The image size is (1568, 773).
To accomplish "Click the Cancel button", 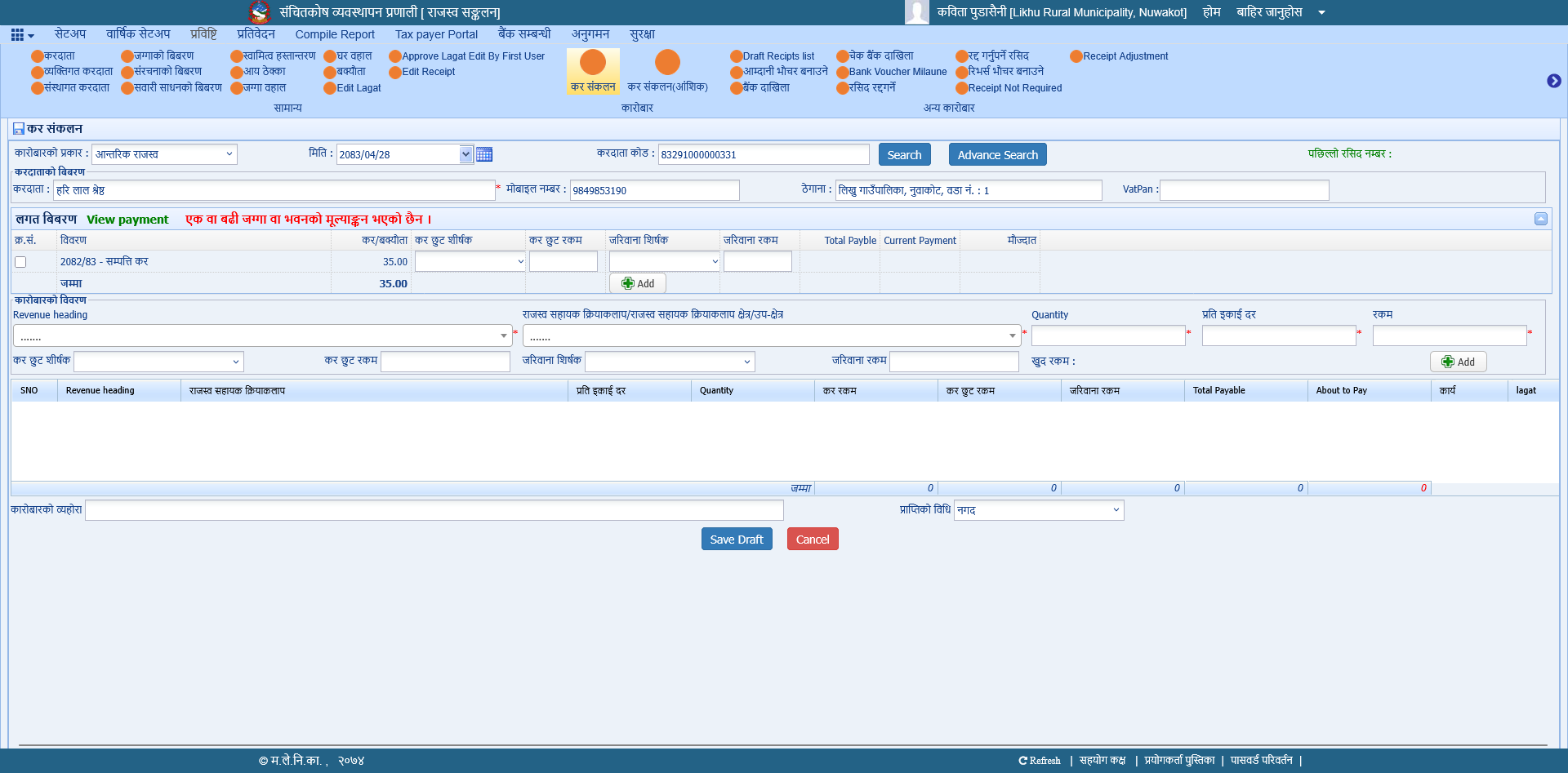I will coord(813,539).
